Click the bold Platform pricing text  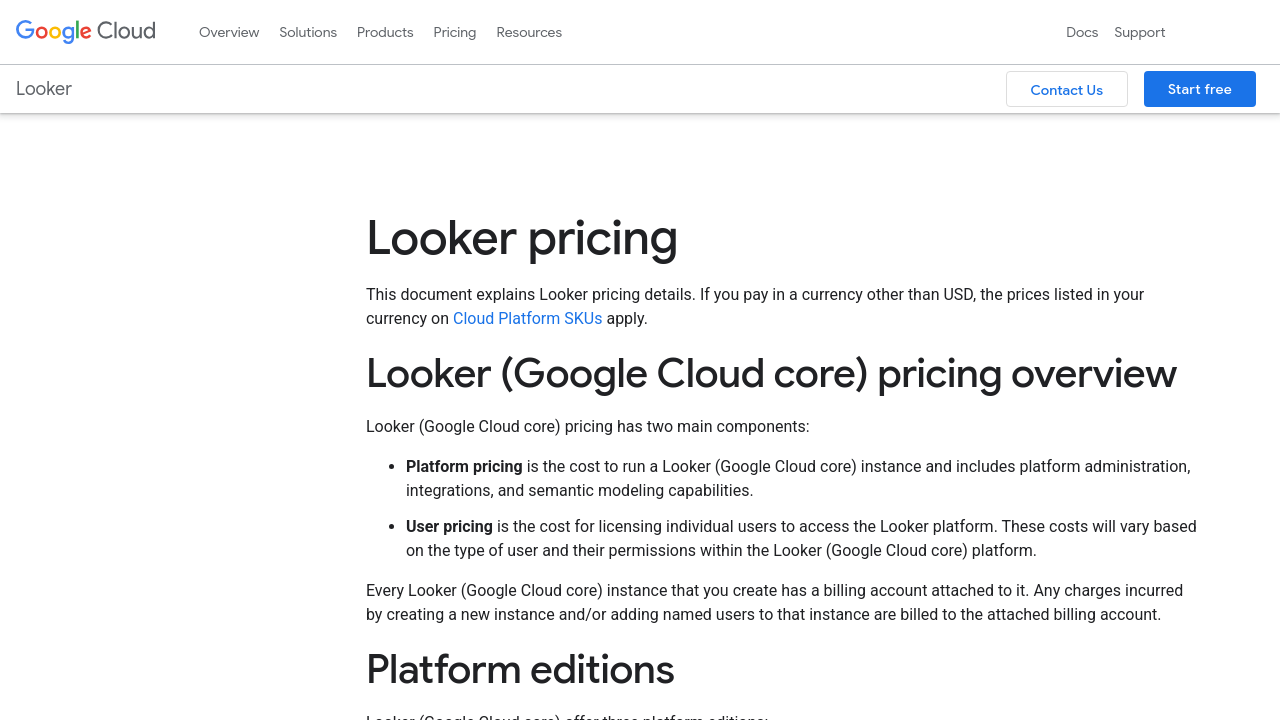tap(464, 466)
